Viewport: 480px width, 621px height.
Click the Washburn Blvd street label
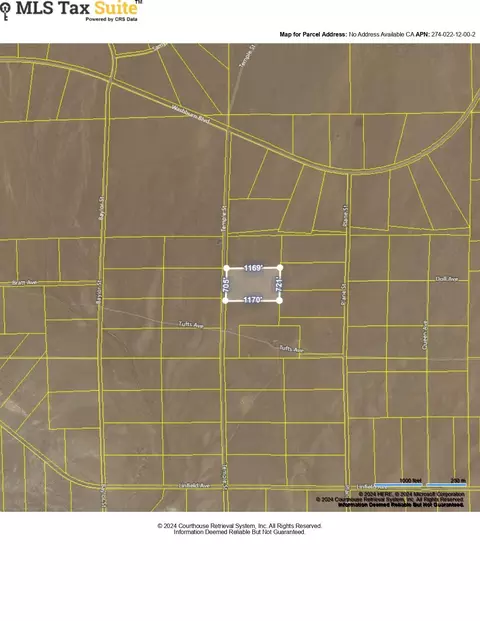(x=191, y=114)
